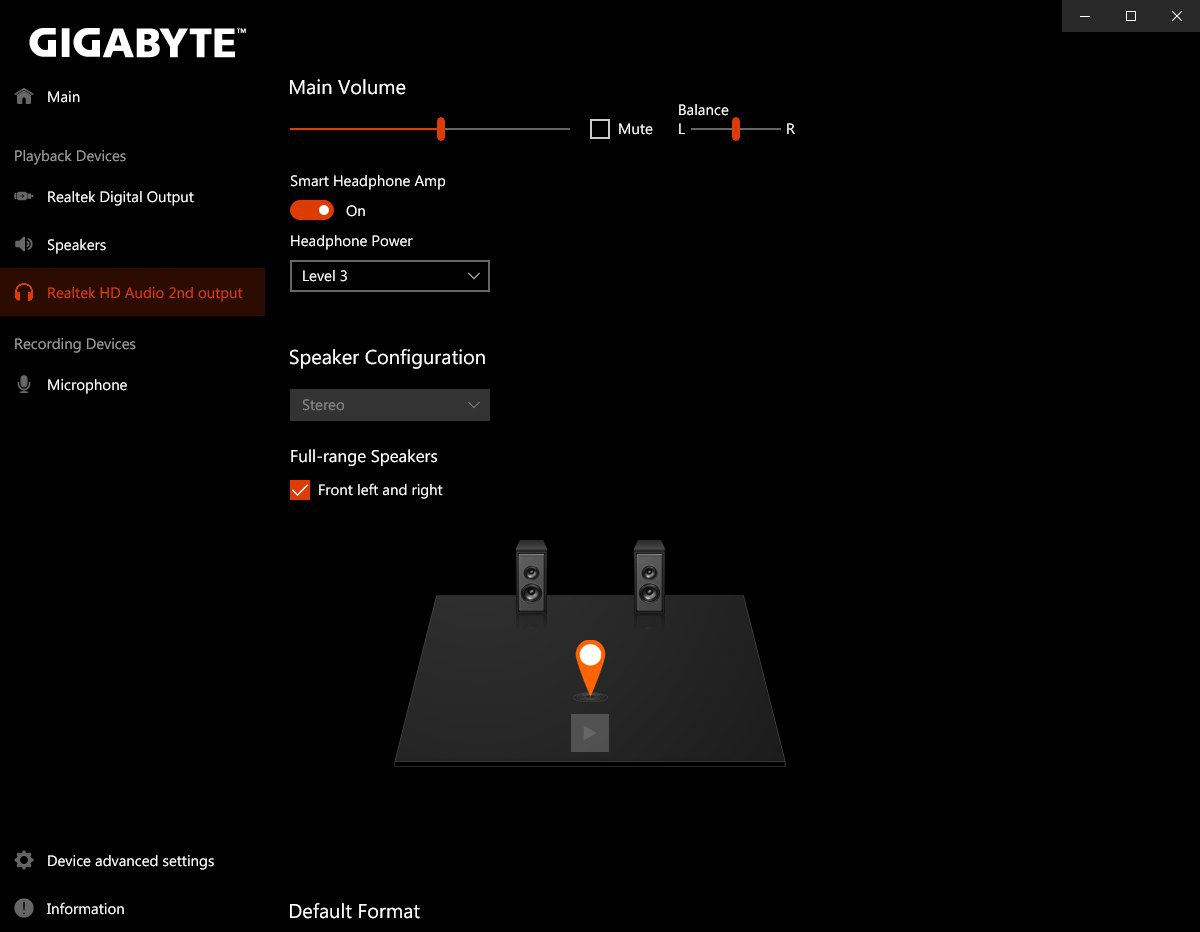Tick the Mute checkbox

(600, 129)
